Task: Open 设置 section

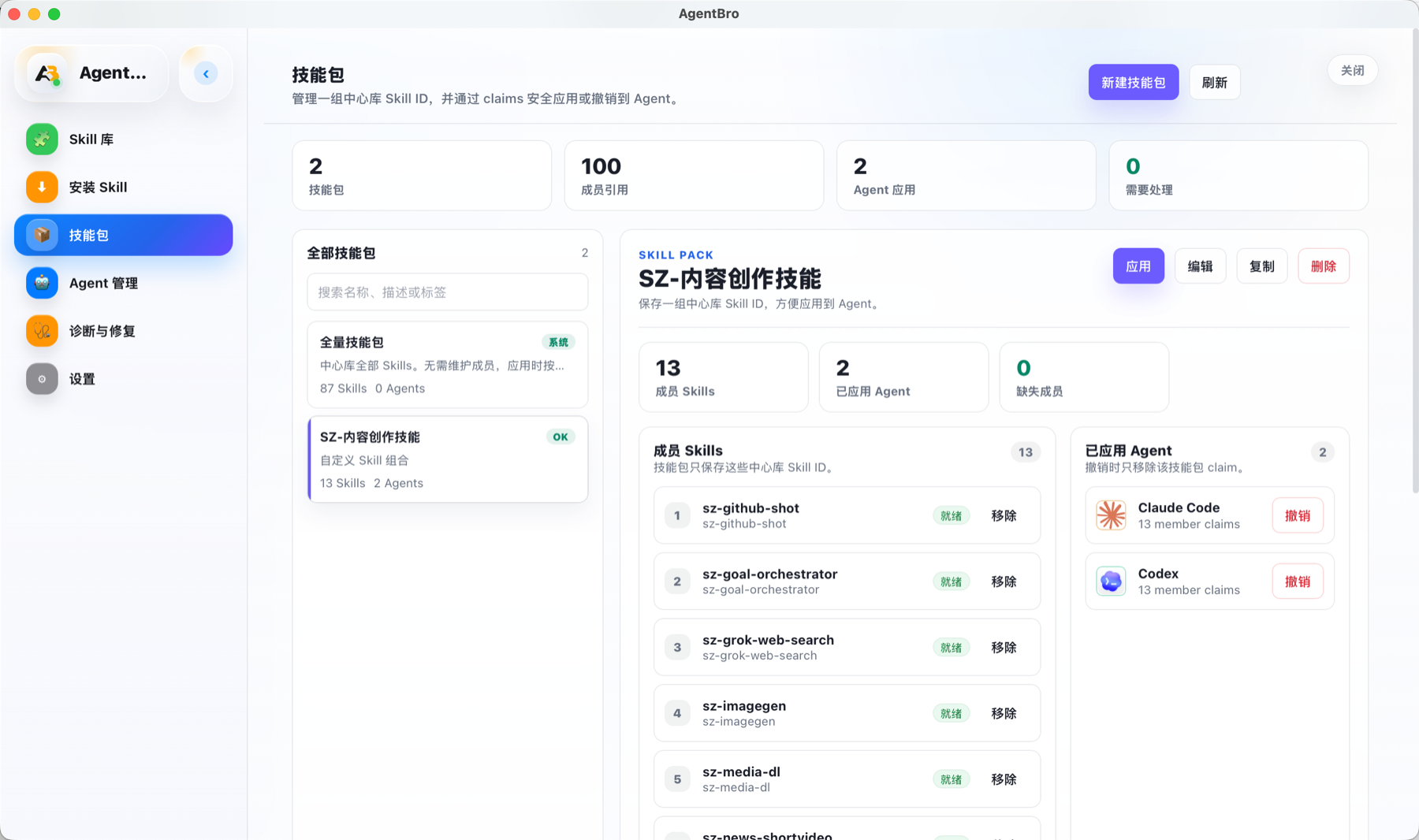Action: point(82,379)
